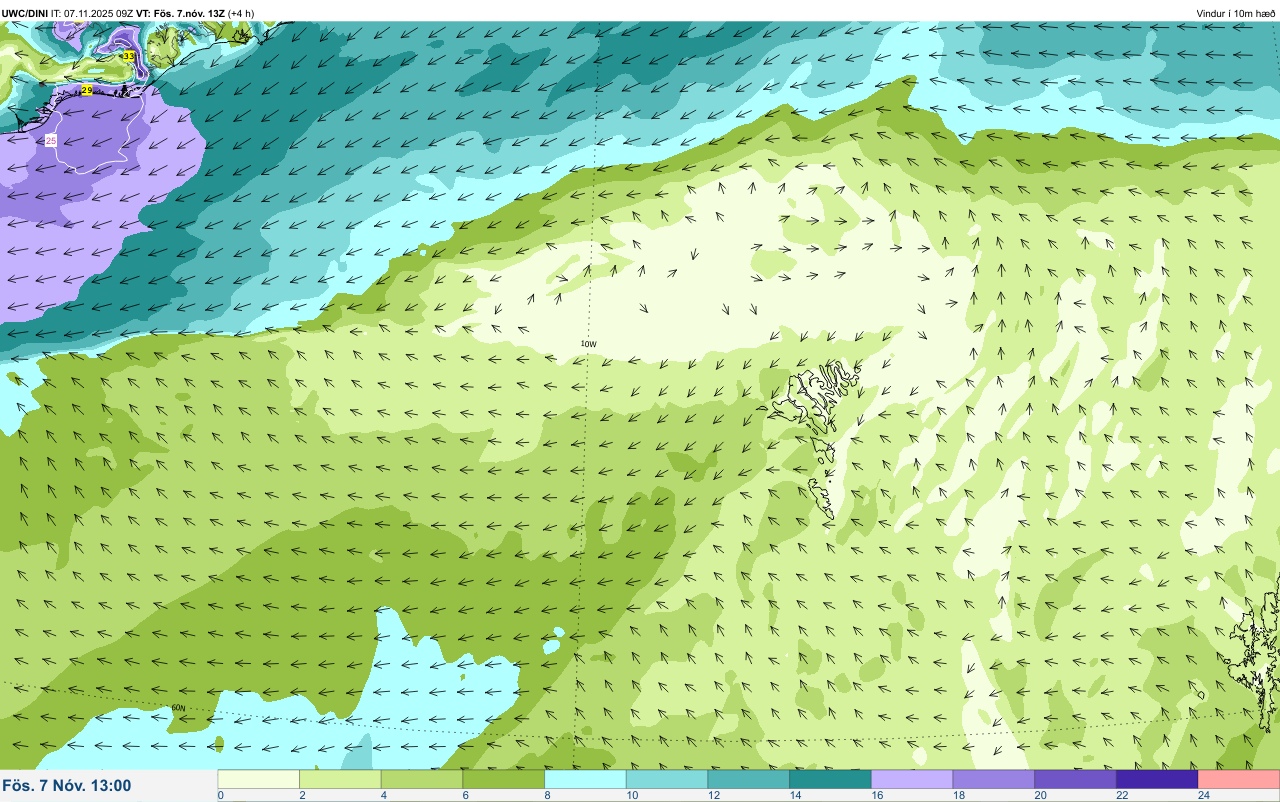Click the dark teal 14–16 legend swatch
The image size is (1280, 802).
[831, 779]
